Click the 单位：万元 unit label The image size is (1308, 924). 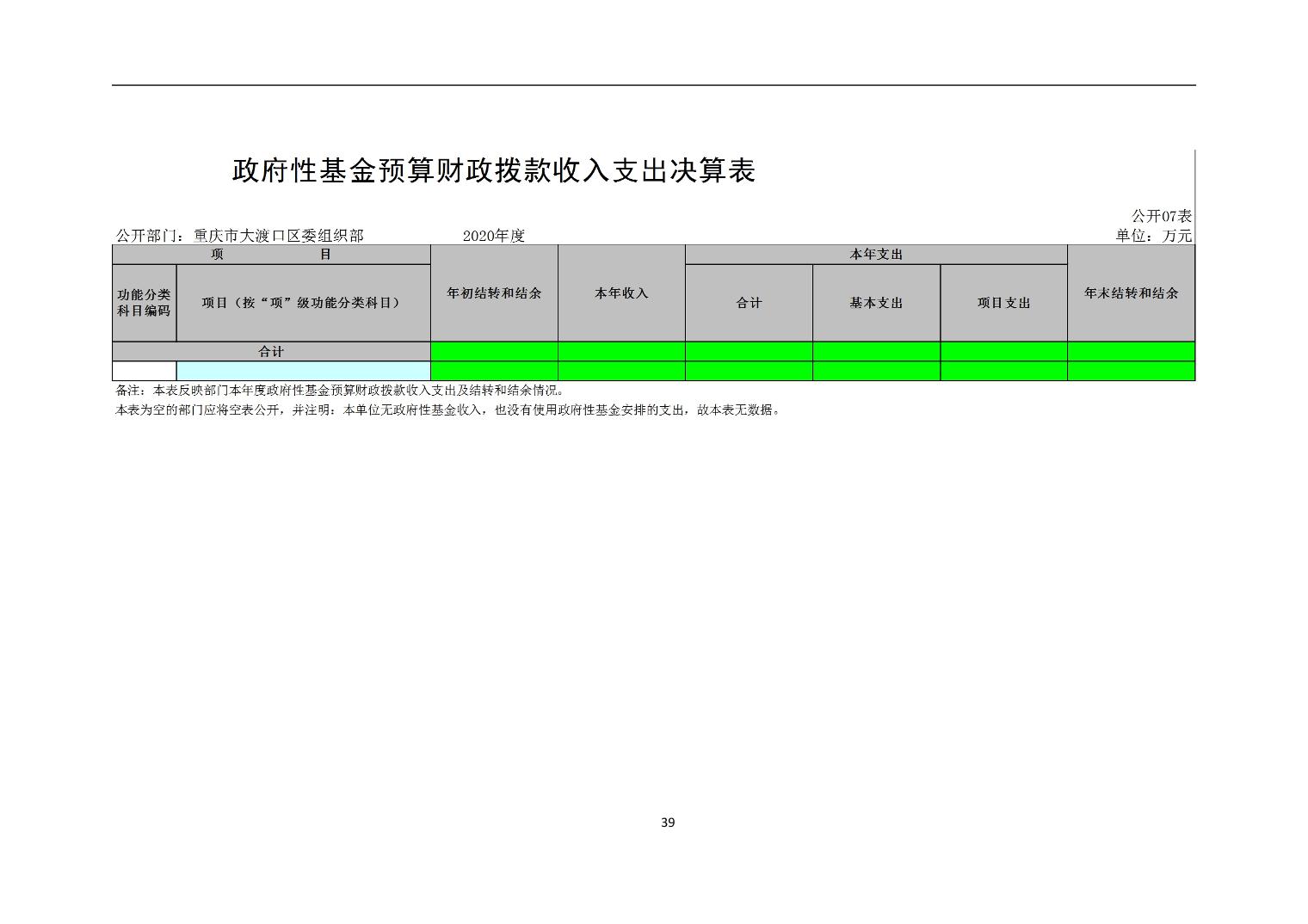coord(1153,236)
